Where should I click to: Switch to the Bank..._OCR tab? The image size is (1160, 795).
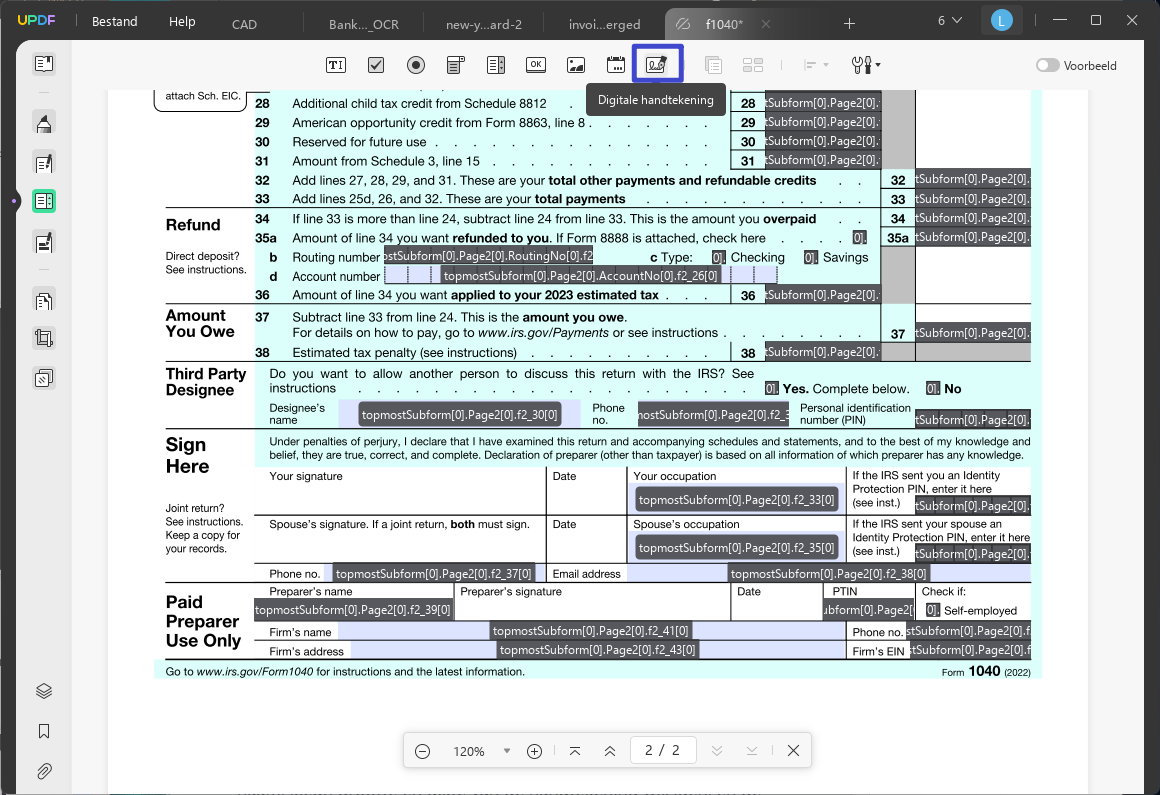pyautogui.click(x=363, y=24)
